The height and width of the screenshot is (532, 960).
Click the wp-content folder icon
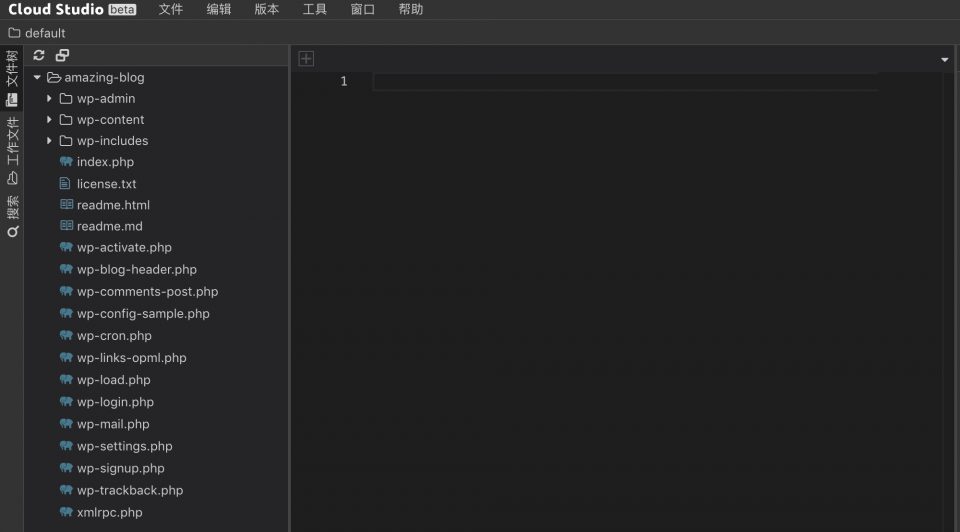[x=66, y=119]
